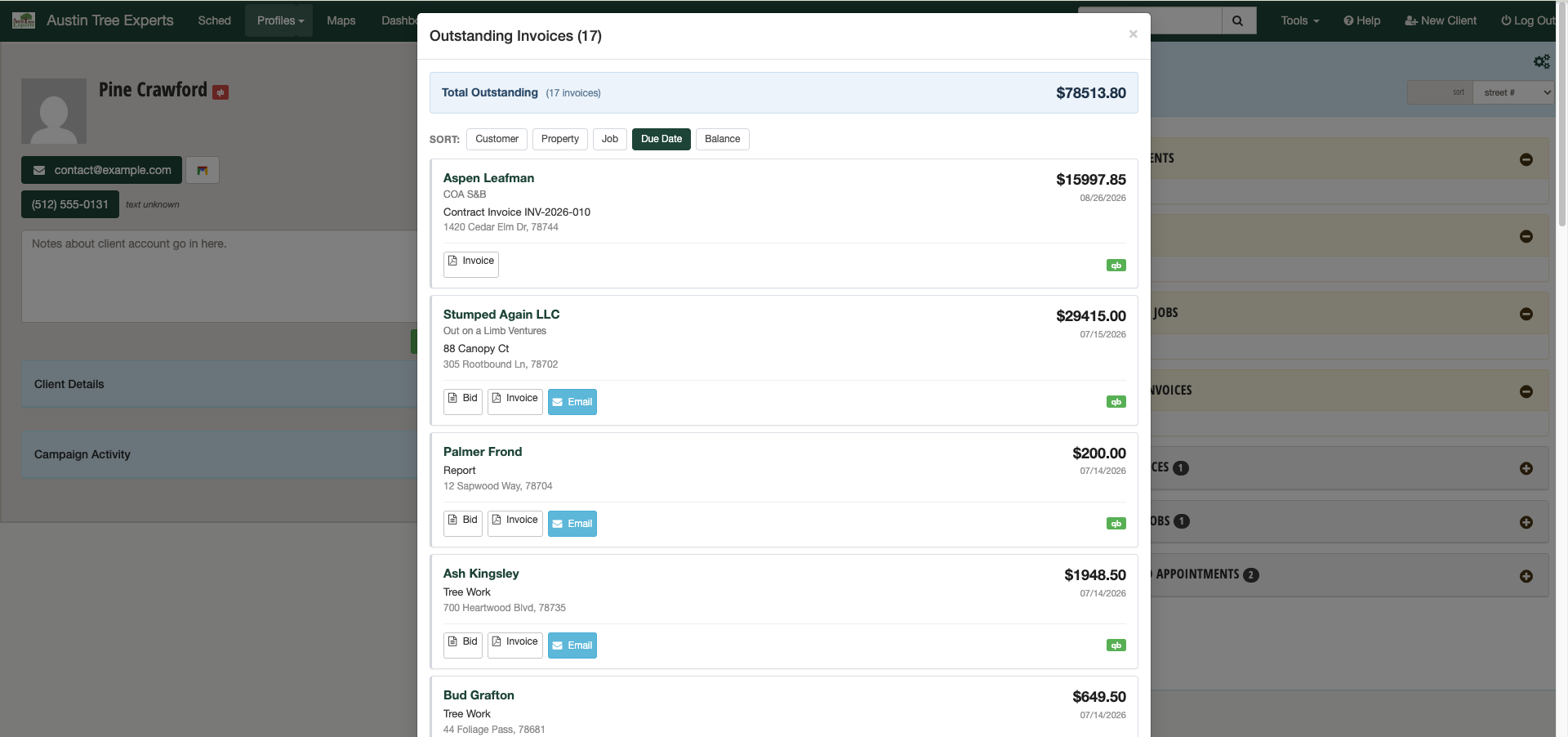The height and width of the screenshot is (737, 1568).
Task: Open the Palmer Frond customer link
Action: click(x=483, y=452)
